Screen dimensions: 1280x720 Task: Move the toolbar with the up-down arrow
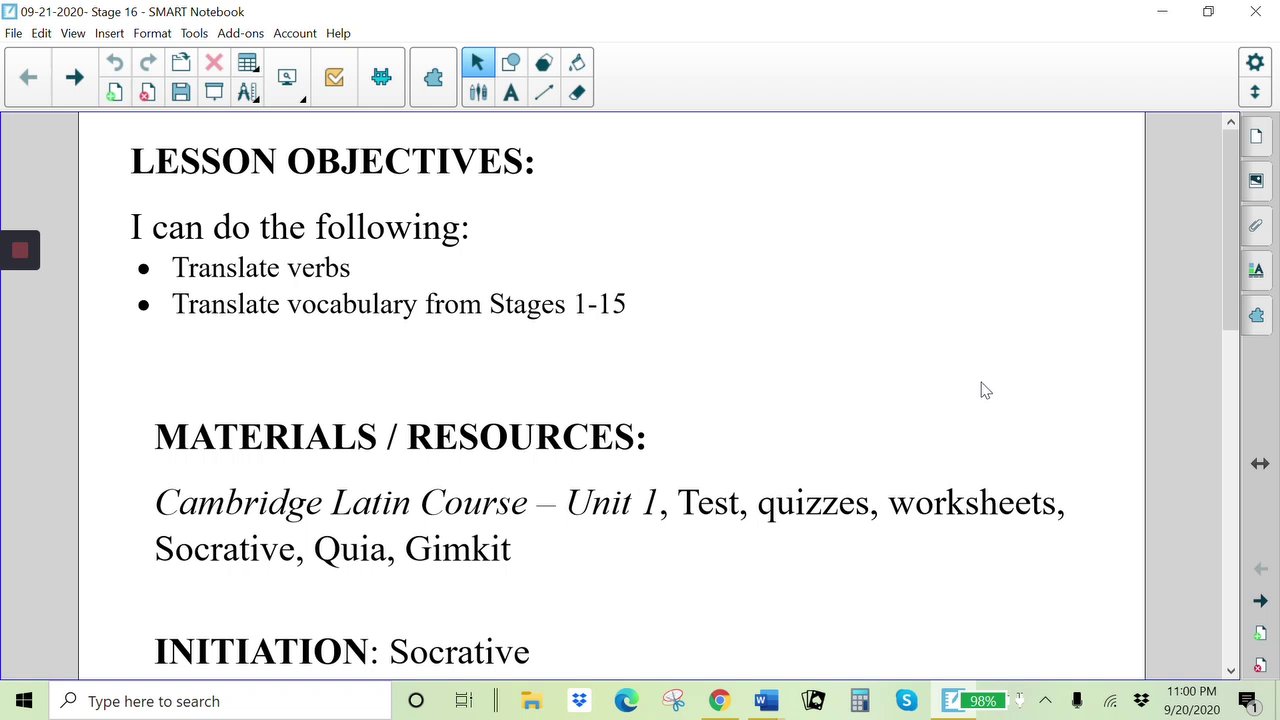[x=1255, y=93]
